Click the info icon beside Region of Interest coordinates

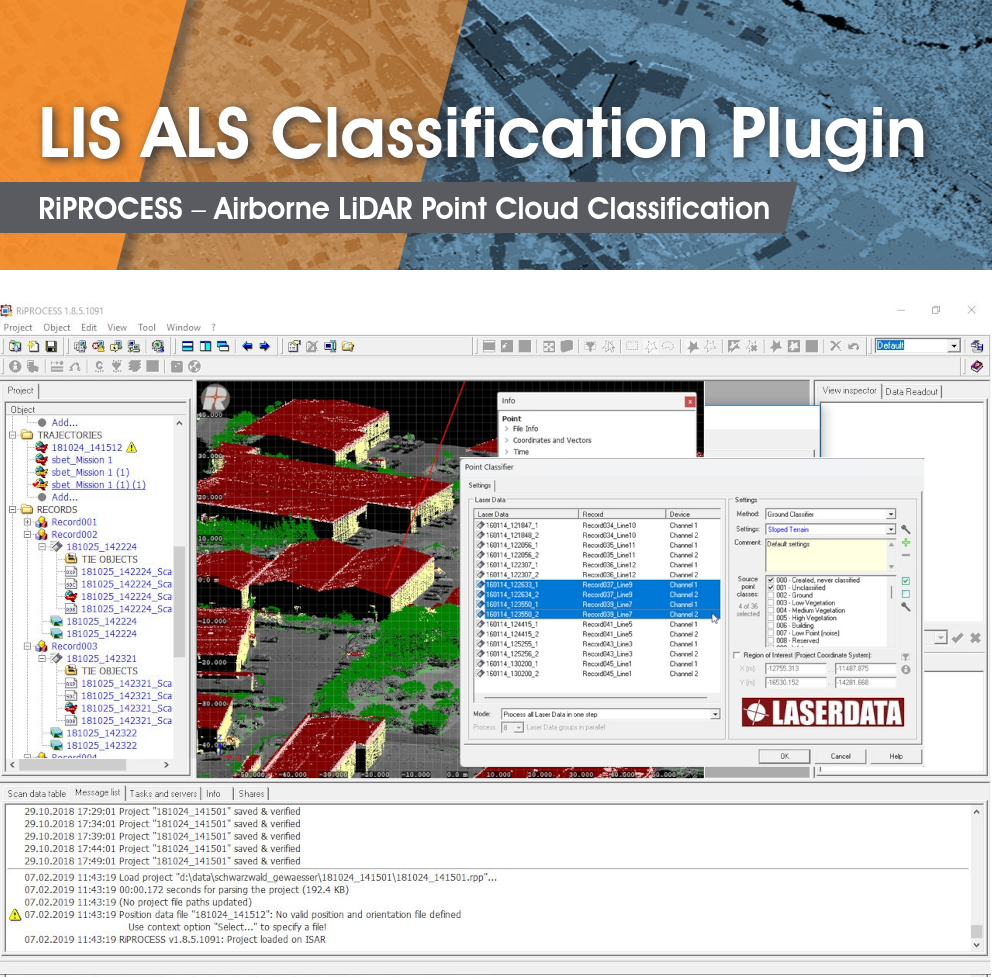tap(906, 669)
